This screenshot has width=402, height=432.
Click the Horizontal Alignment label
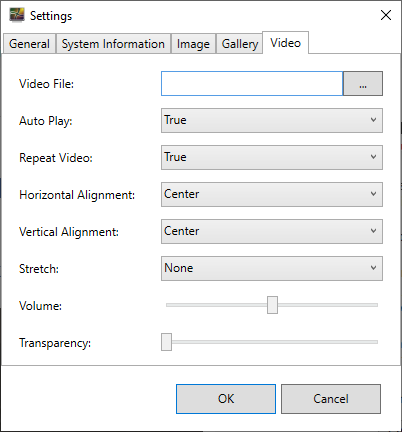(77, 195)
